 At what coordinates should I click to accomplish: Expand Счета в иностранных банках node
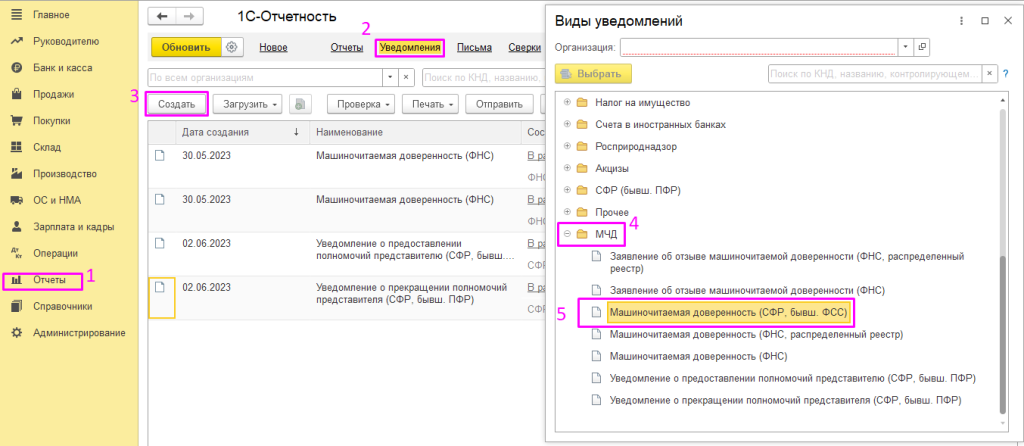566,125
